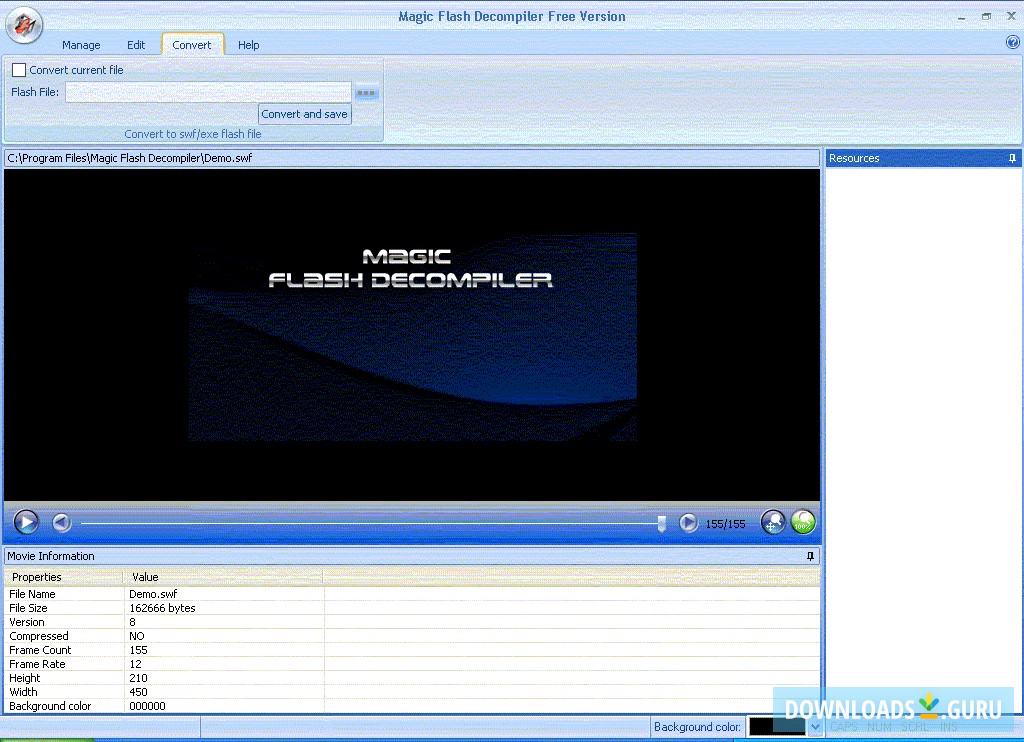
Task: Click the rewind-to-start playback icon
Action: 61,521
